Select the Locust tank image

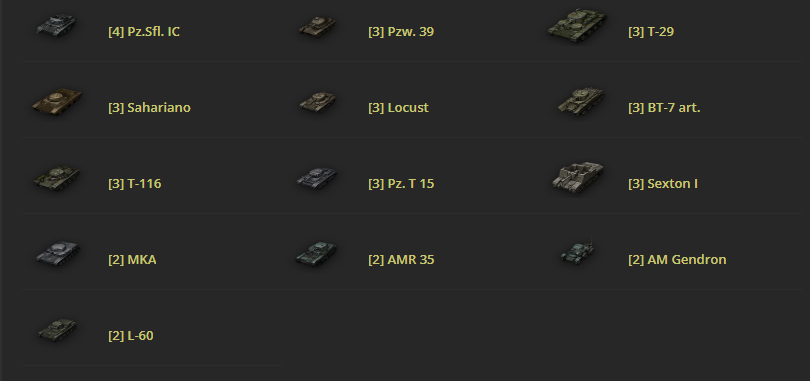pyautogui.click(x=318, y=102)
